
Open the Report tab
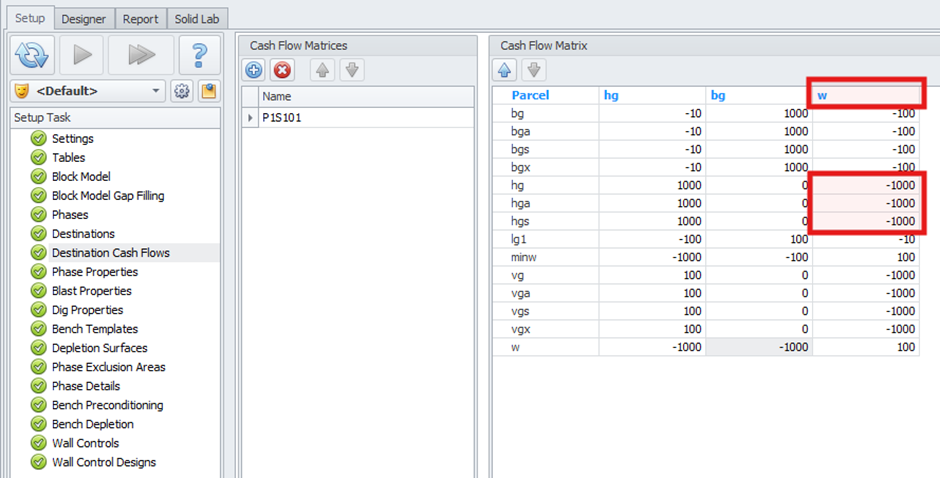click(x=139, y=19)
